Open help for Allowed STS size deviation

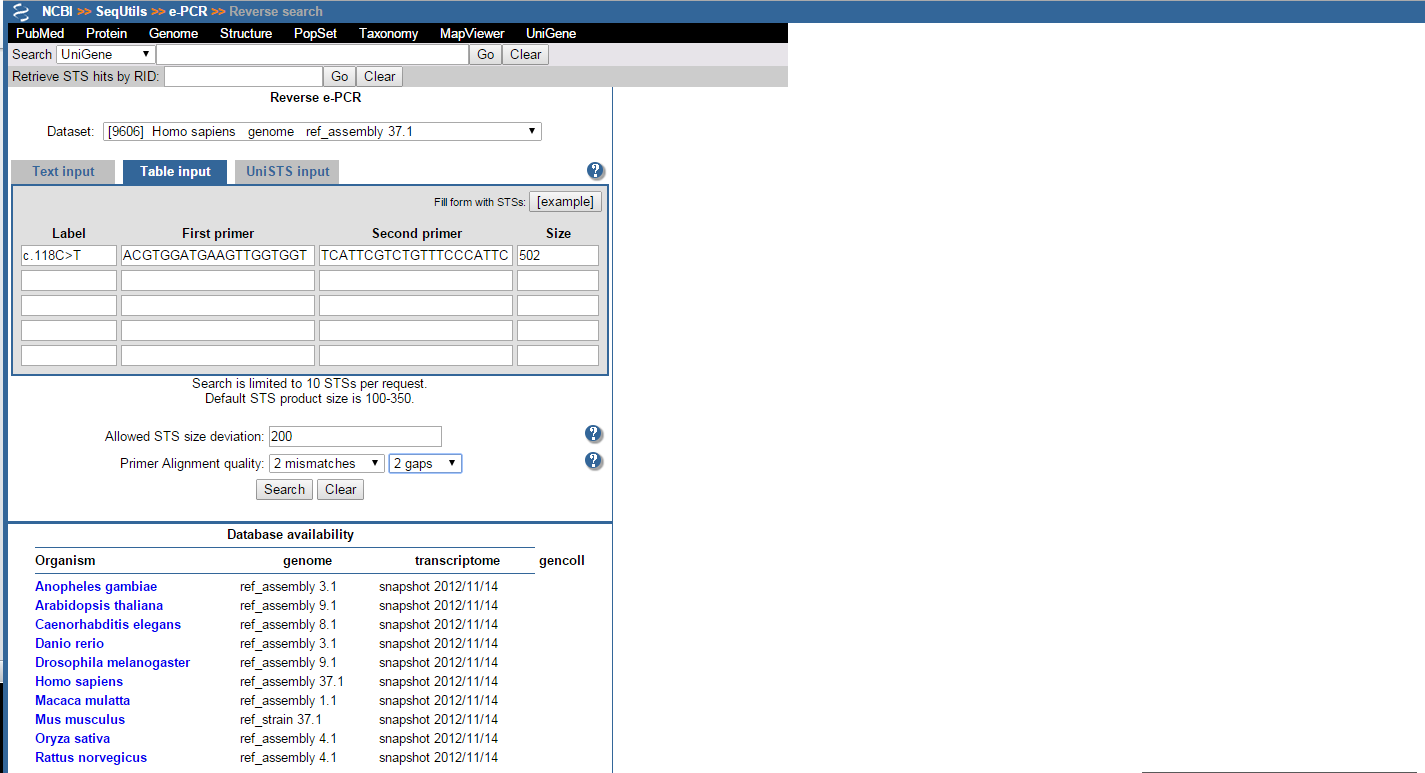(593, 434)
